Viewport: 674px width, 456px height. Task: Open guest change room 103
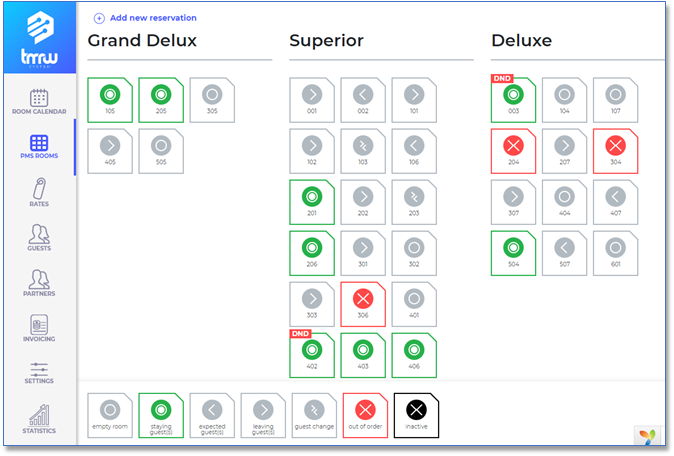coord(364,151)
